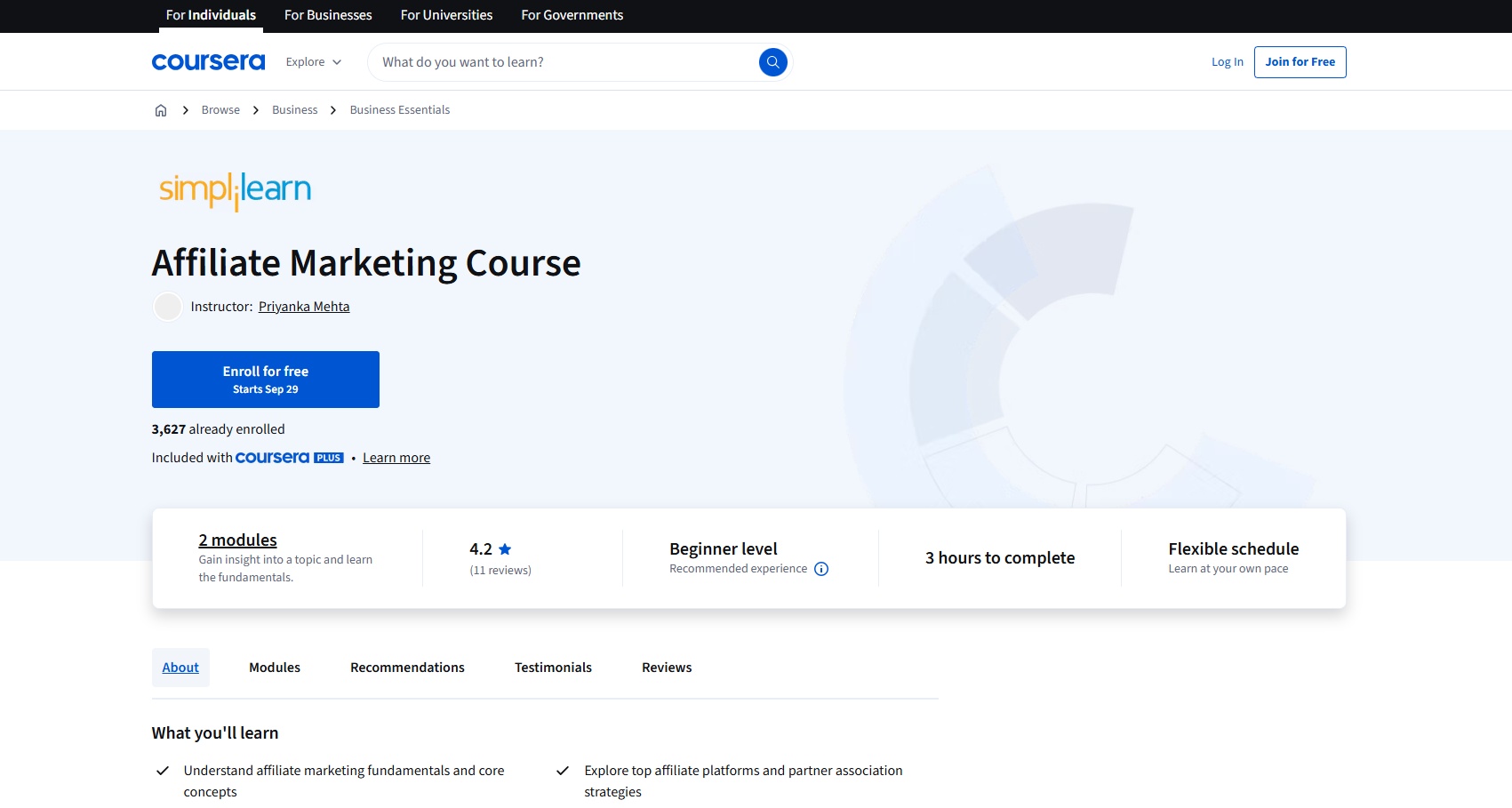Switch to For Universities tab
This screenshot has height=808, width=1512.
[x=446, y=15]
